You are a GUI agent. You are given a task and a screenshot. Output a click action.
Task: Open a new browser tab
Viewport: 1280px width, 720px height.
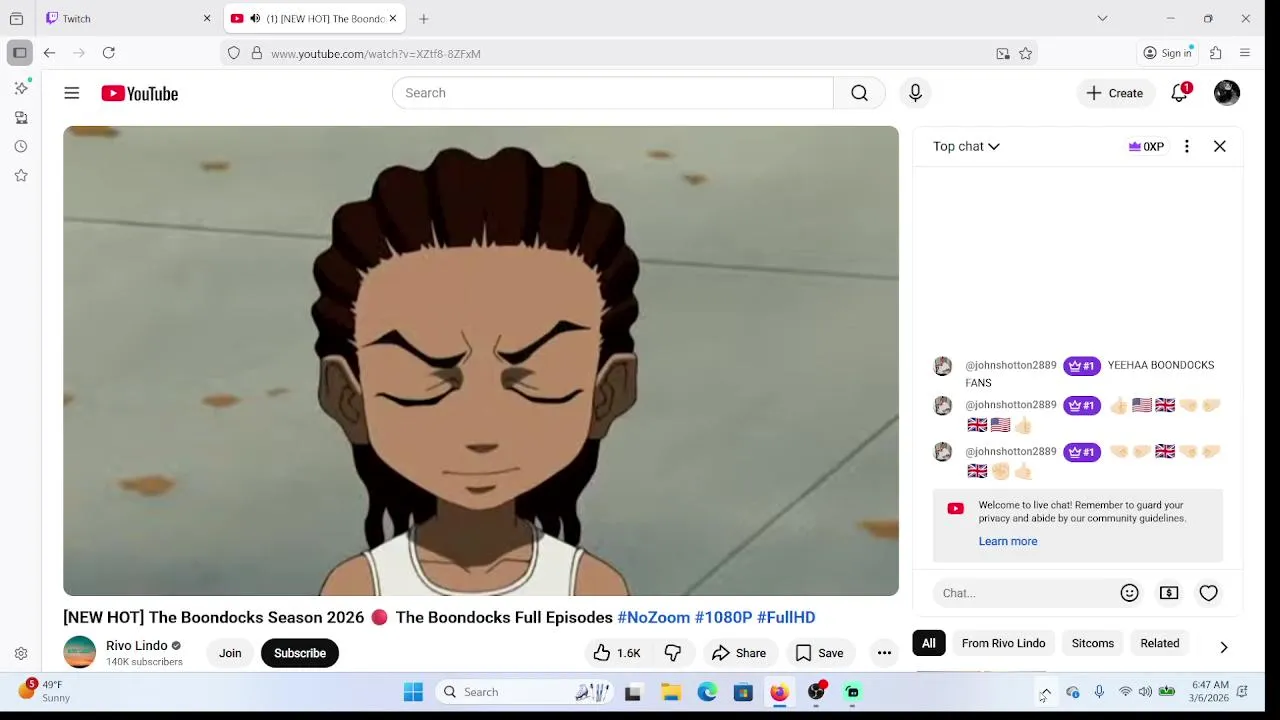point(424,19)
